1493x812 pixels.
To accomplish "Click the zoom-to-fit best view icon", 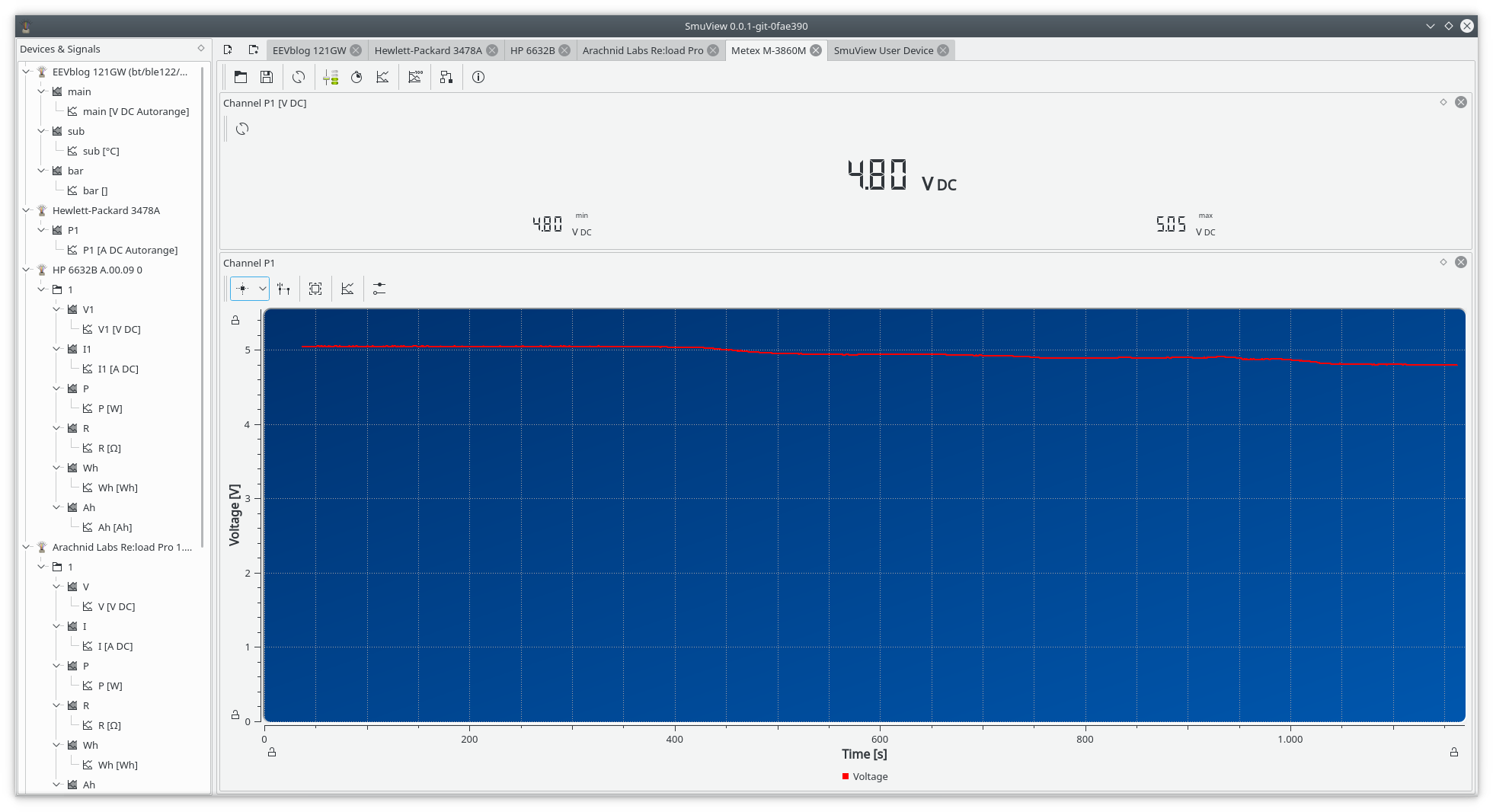I will point(315,289).
